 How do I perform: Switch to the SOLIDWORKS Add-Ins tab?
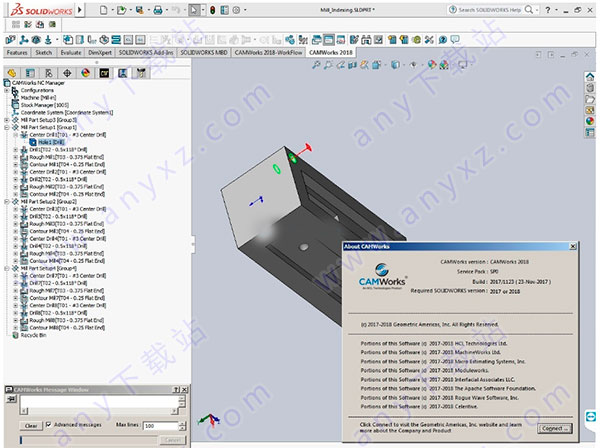146,53
